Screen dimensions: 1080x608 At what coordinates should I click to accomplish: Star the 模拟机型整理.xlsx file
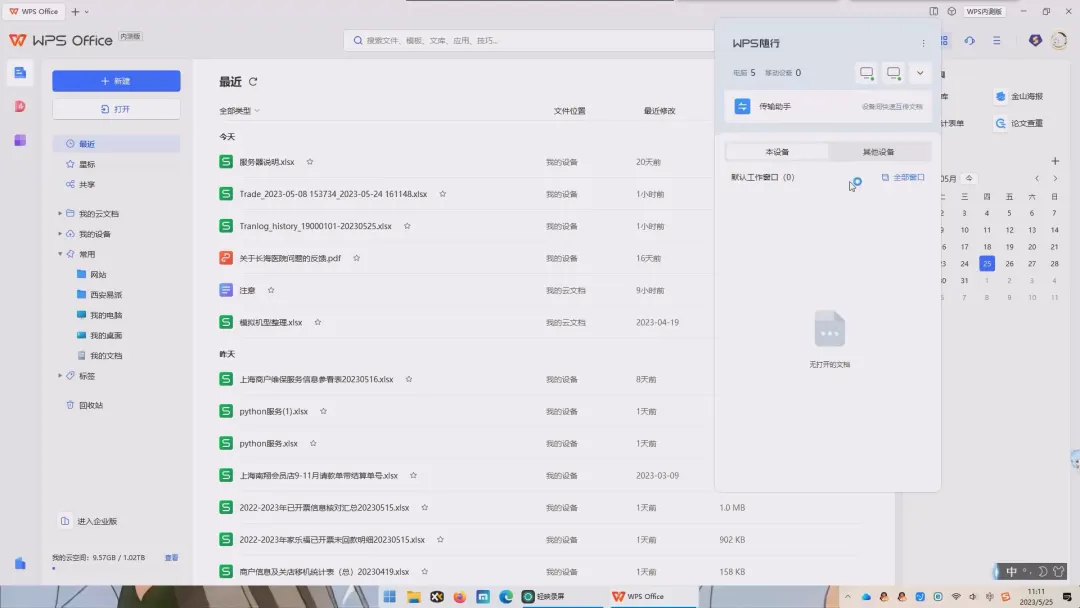(x=318, y=322)
